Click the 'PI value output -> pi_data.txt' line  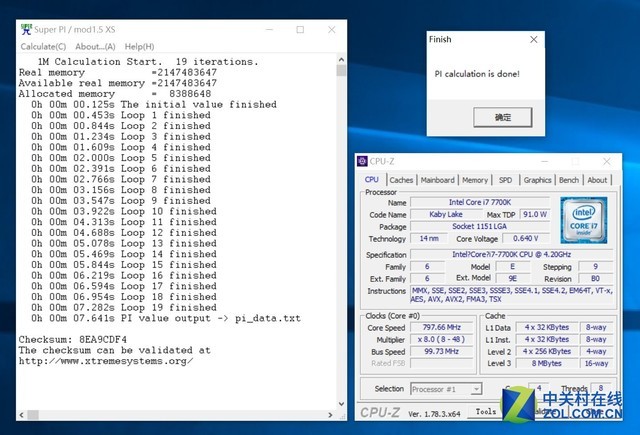point(166,318)
